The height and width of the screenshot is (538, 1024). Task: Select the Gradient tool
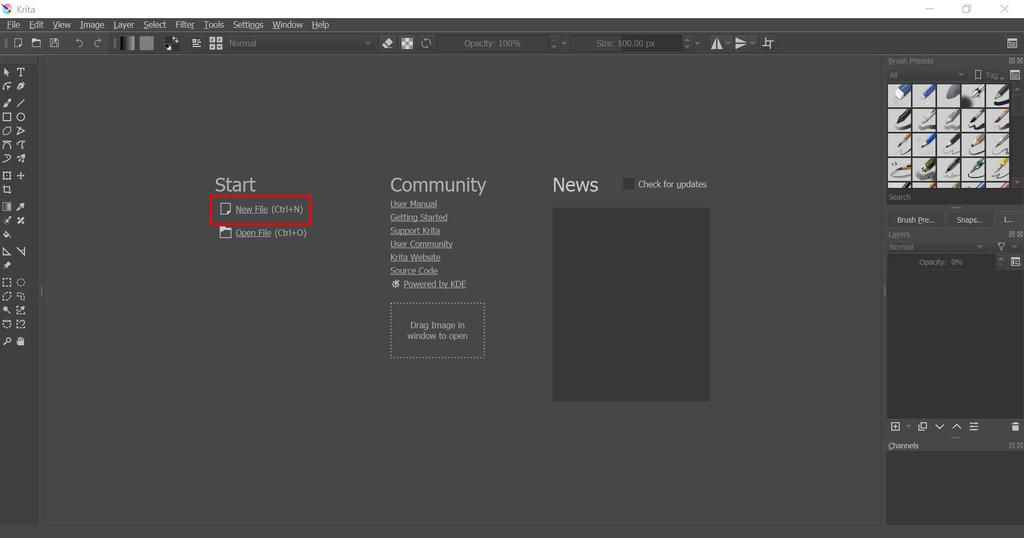[x=7, y=206]
